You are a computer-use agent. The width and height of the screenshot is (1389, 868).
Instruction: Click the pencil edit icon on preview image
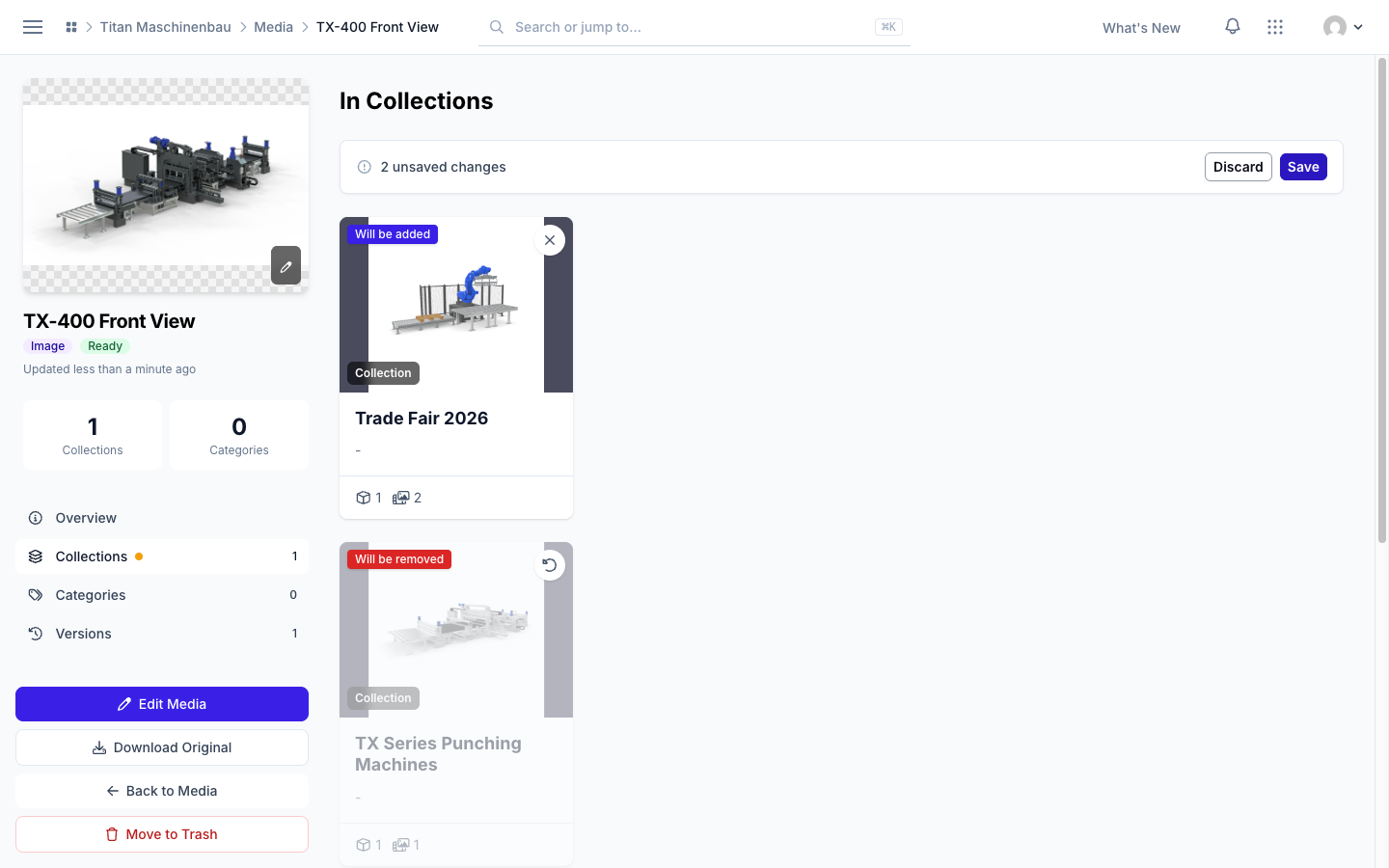pos(286,265)
